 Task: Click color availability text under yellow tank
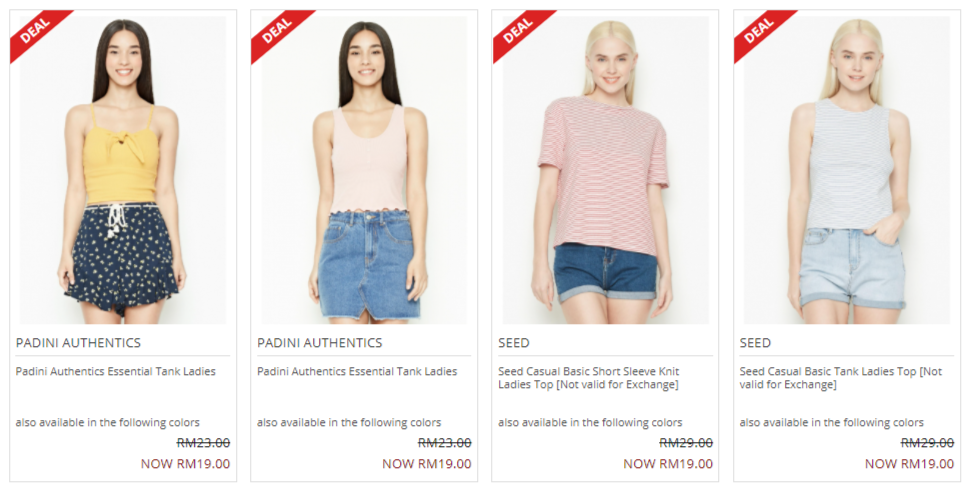coord(108,422)
